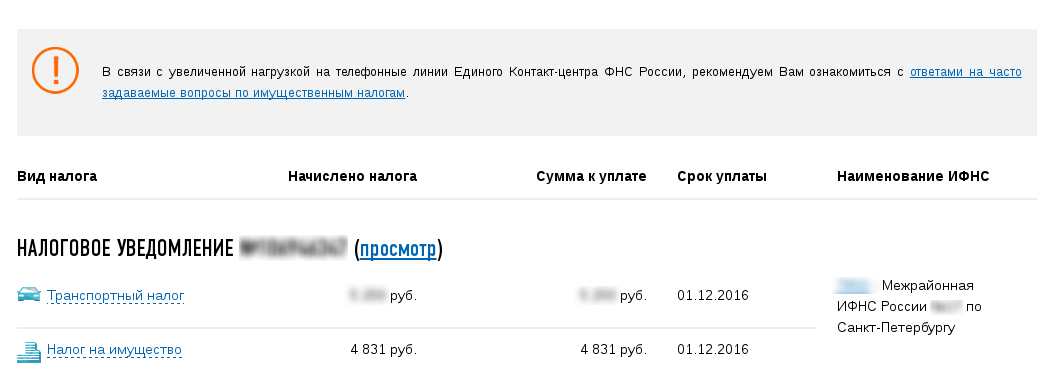Click the orange exclamation warning icon

pyautogui.click(x=55, y=70)
